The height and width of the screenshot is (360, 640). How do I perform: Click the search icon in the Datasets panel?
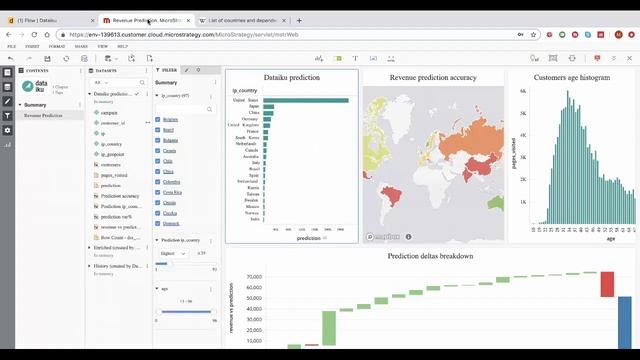[142, 82]
